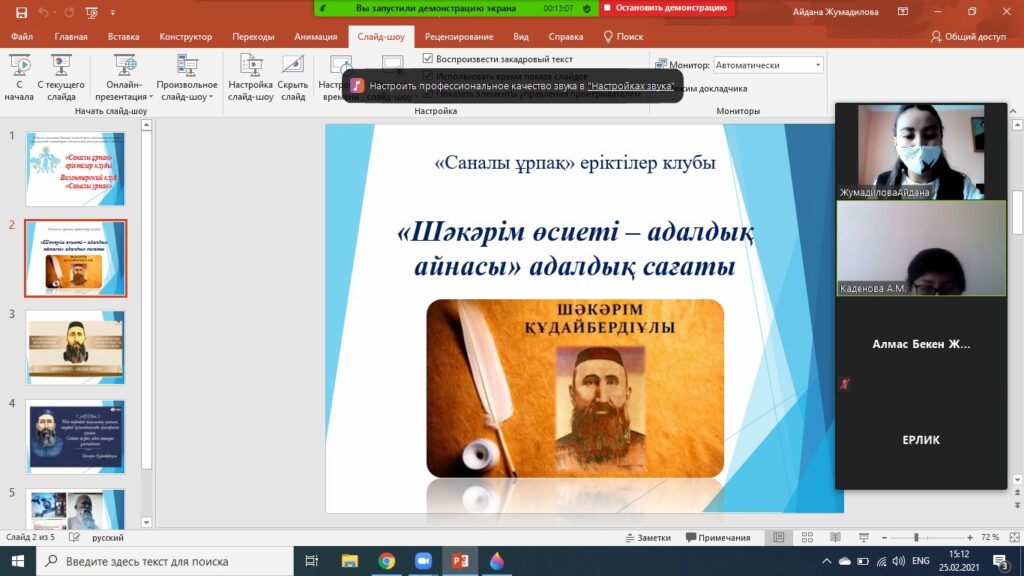1024x576 pixels.
Task: Click Windows search box on taskbar
Action: point(163,561)
